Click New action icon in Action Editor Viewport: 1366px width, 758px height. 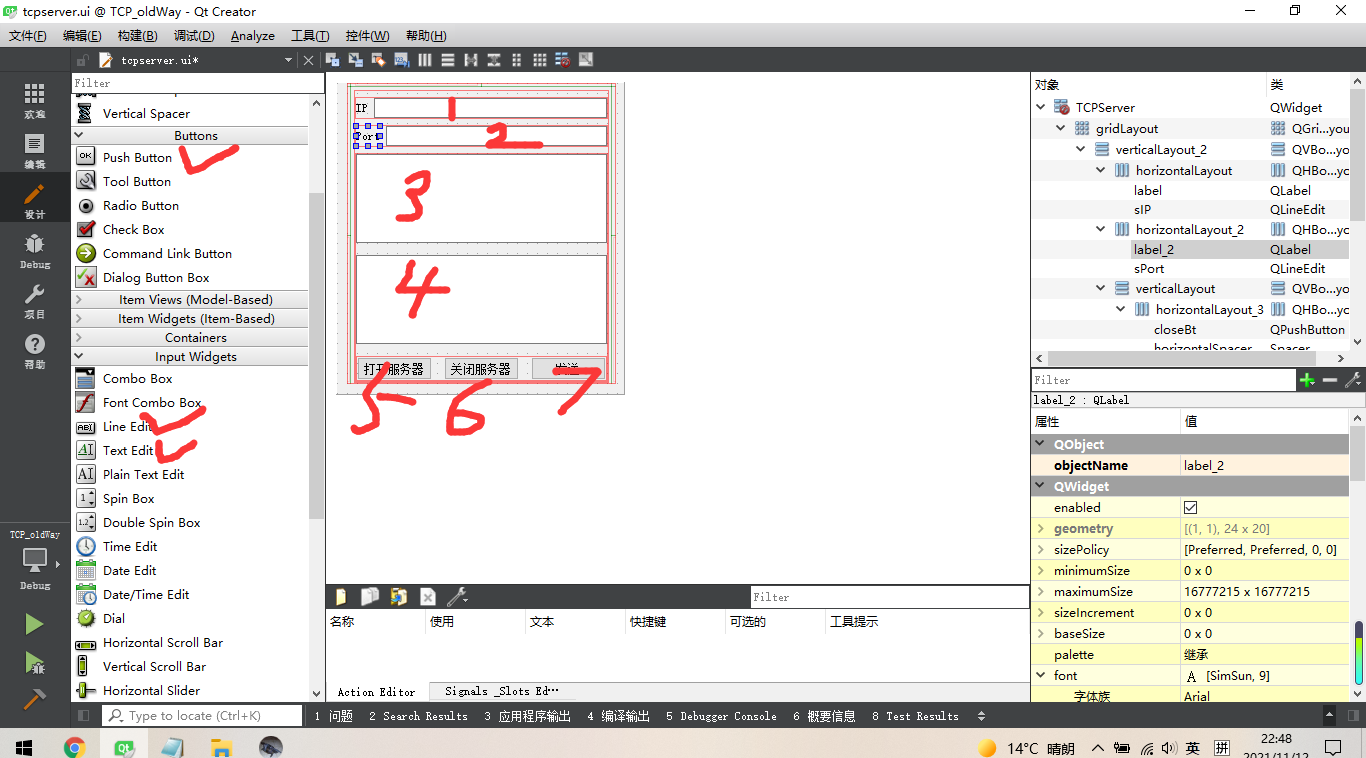[341, 597]
